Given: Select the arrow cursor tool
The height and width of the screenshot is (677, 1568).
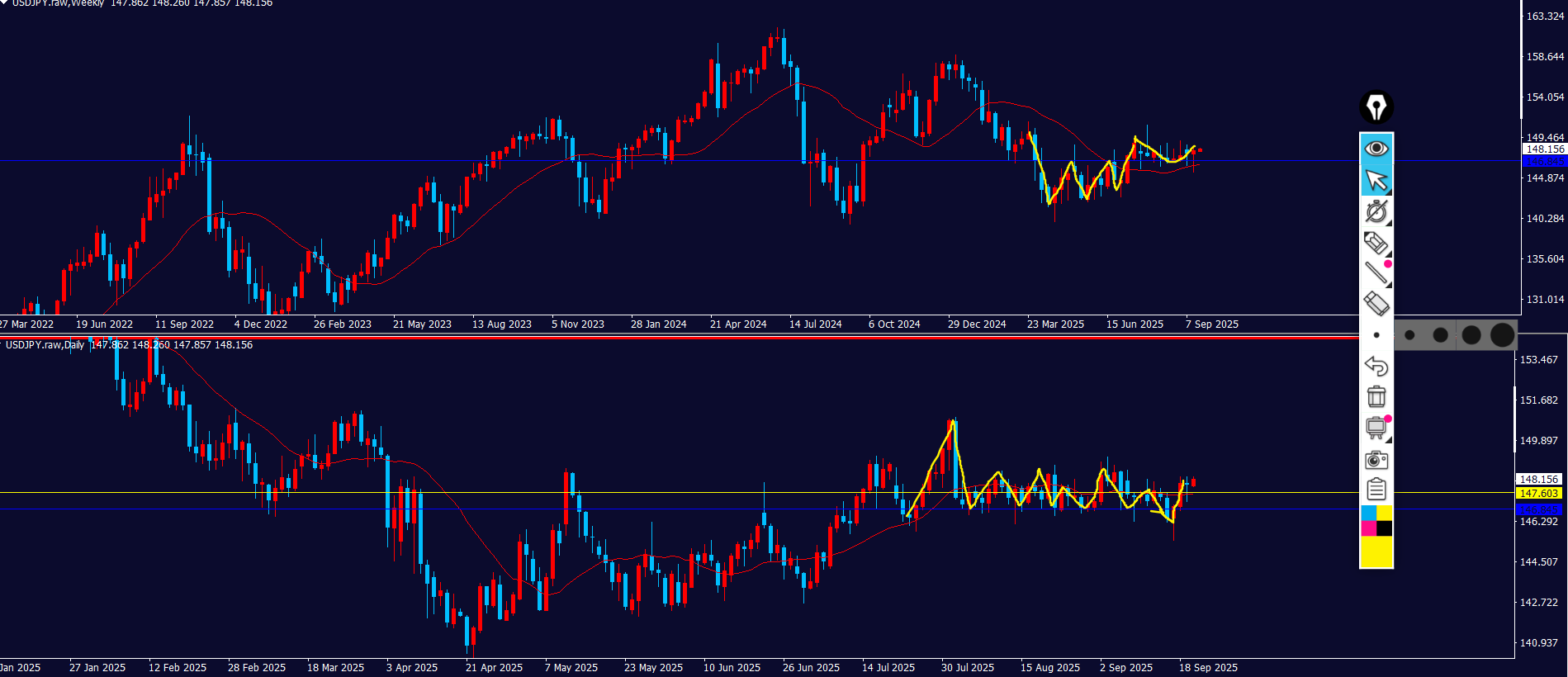Looking at the screenshot, I should point(1376,180).
